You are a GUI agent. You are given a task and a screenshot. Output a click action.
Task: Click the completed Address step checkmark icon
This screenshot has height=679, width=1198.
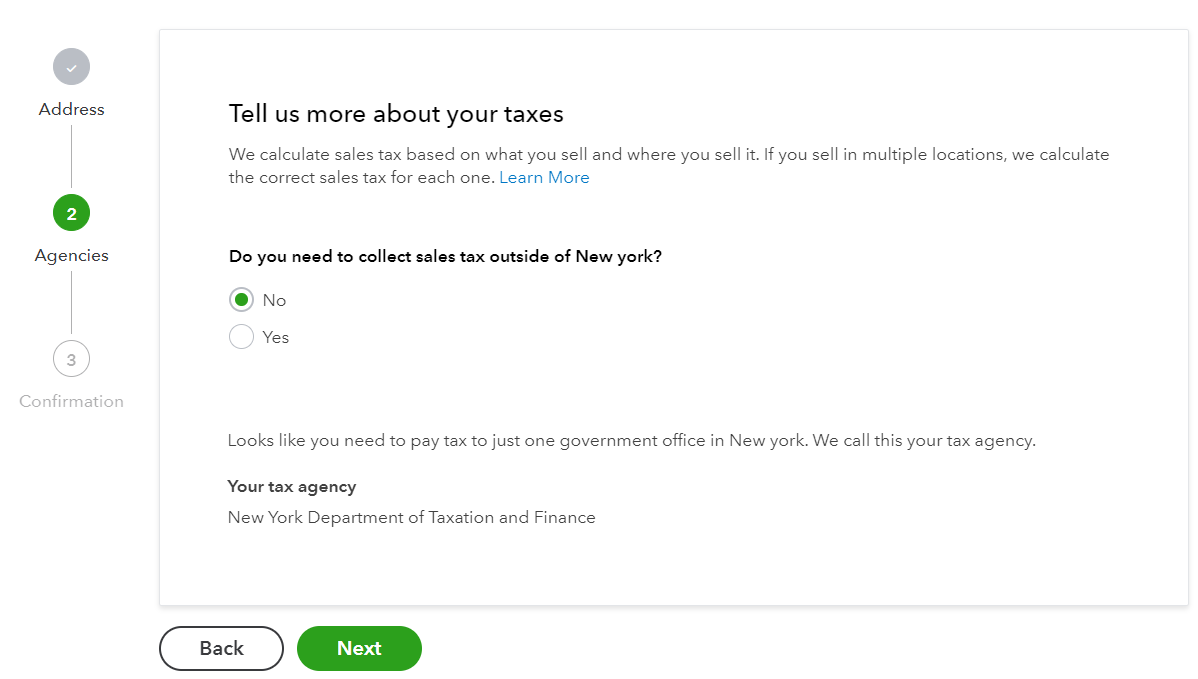(71, 67)
